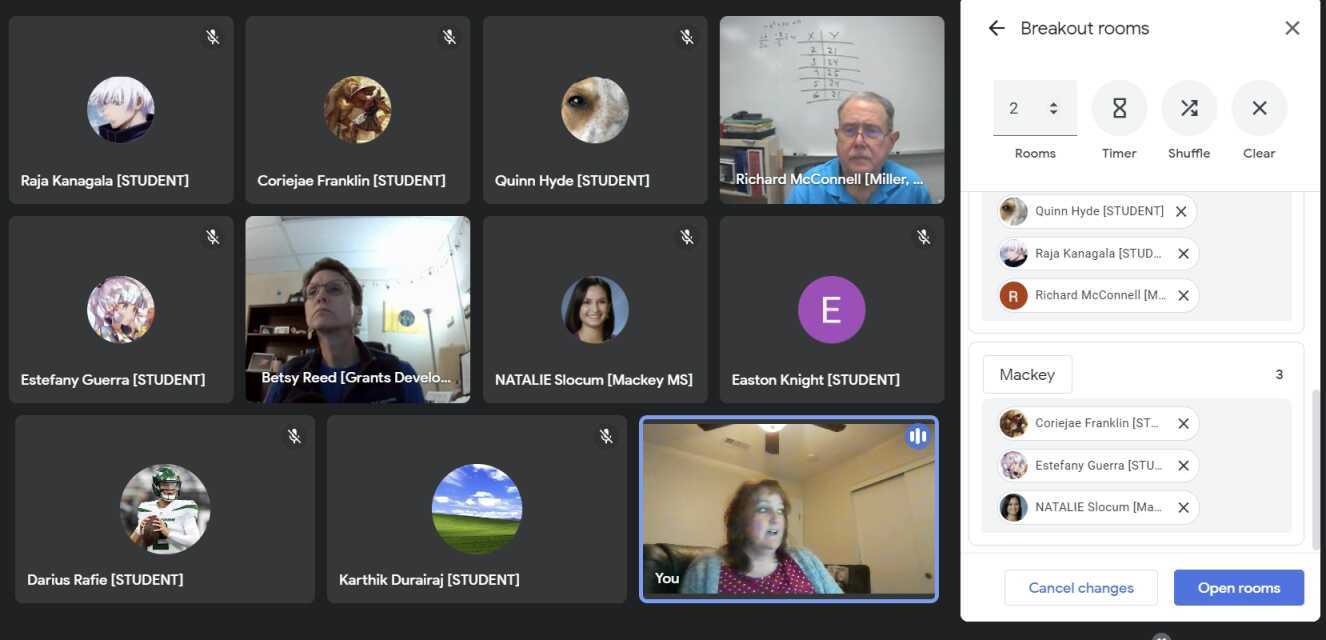Select Betsy Reed's video tile
1326x640 pixels.
358,309
